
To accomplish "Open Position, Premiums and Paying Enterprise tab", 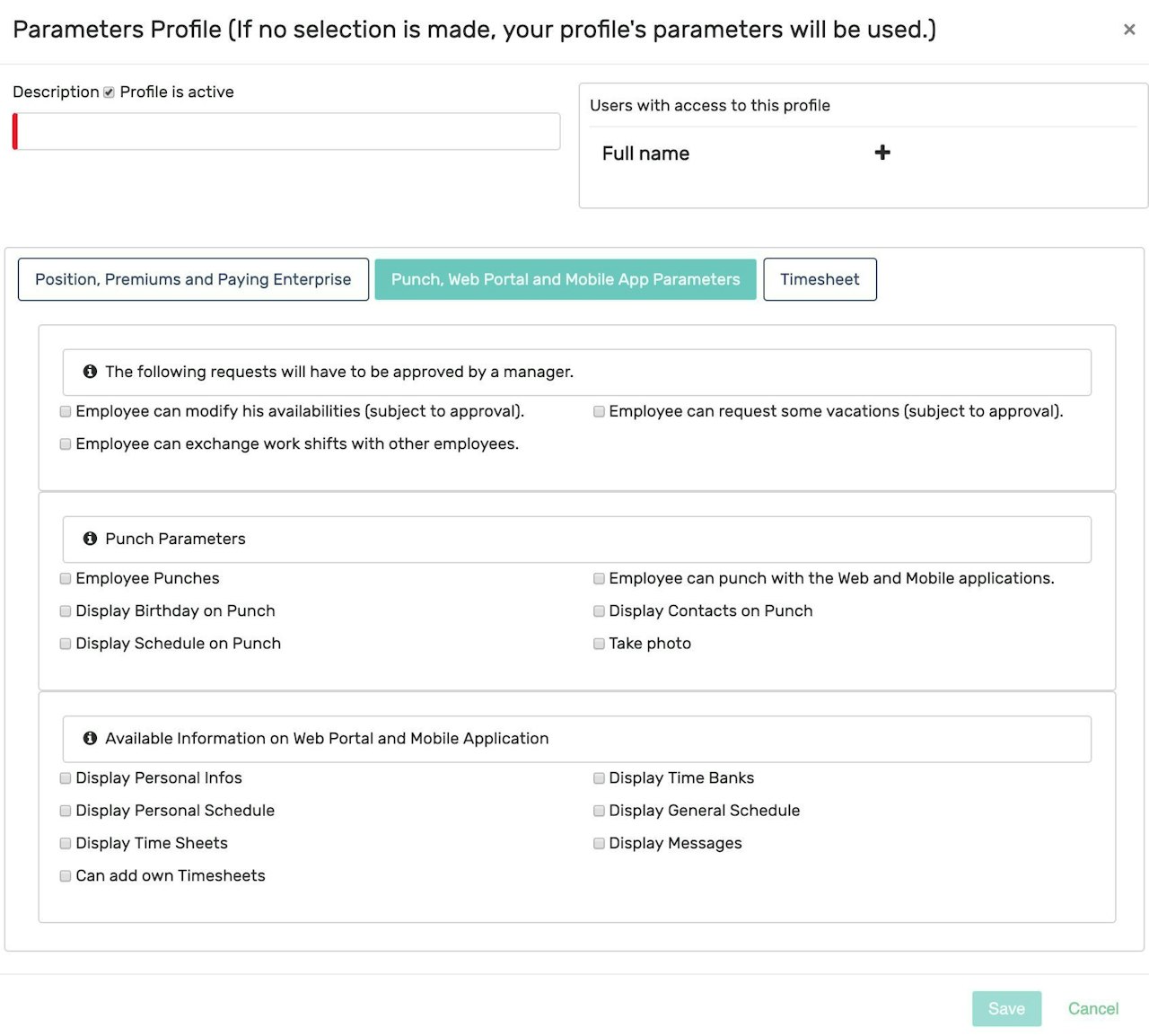I will tap(193, 279).
